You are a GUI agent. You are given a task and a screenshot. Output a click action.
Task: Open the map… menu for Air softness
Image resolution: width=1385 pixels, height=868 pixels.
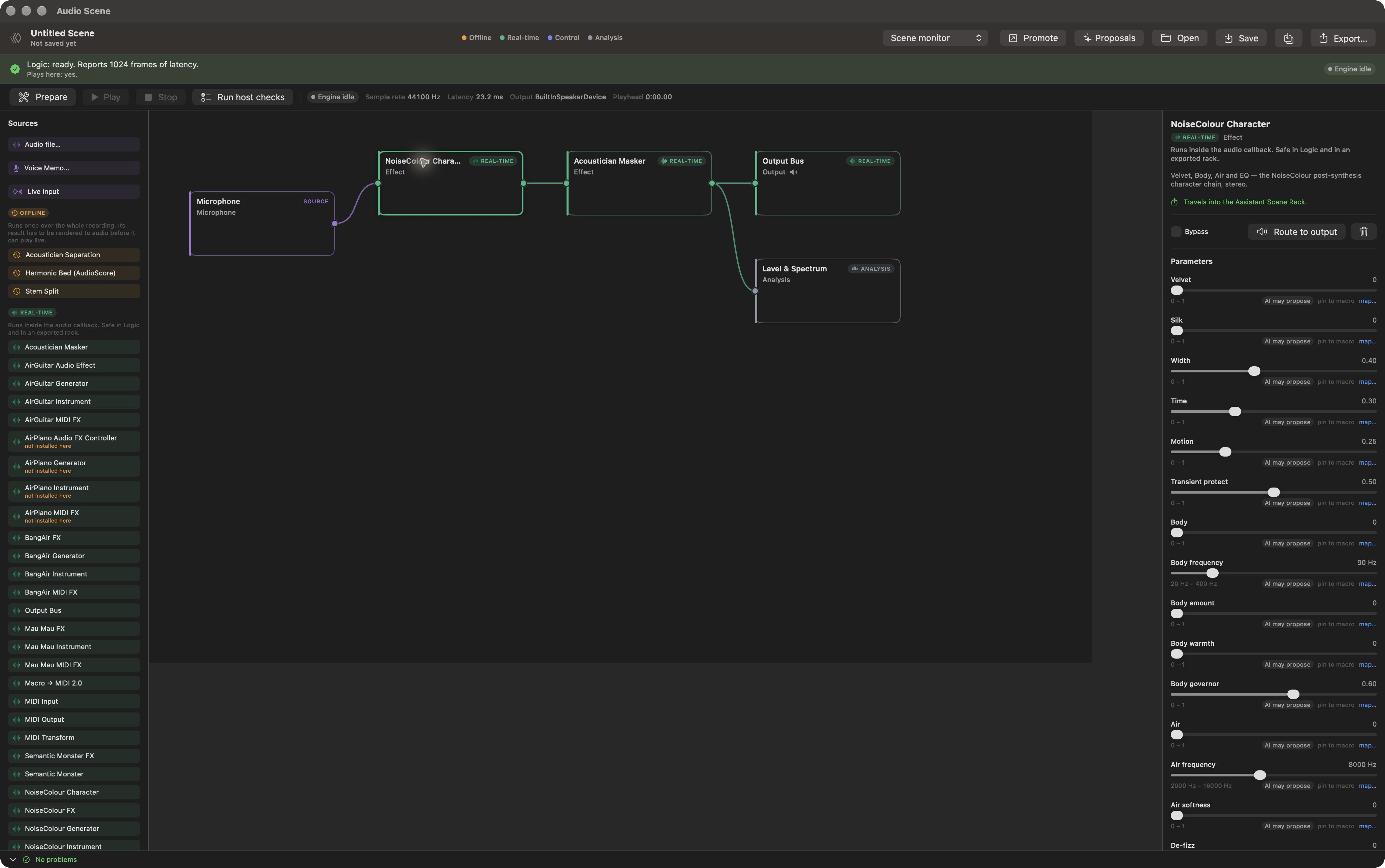1367,827
